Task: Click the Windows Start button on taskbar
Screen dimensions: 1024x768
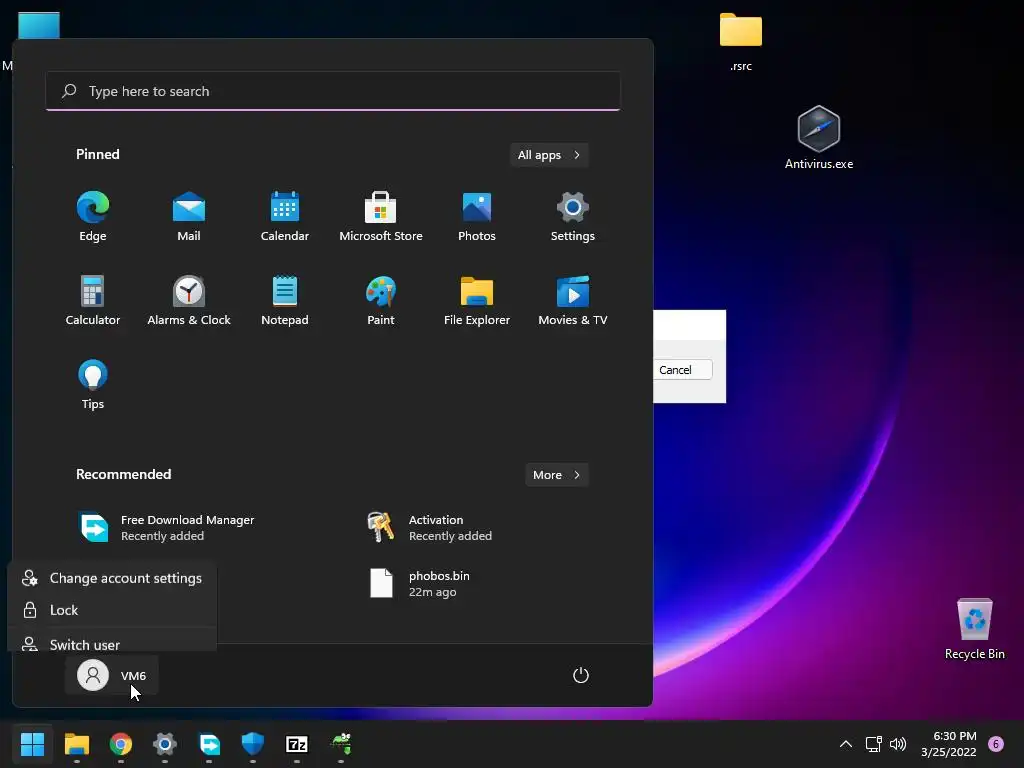Action: pos(33,744)
